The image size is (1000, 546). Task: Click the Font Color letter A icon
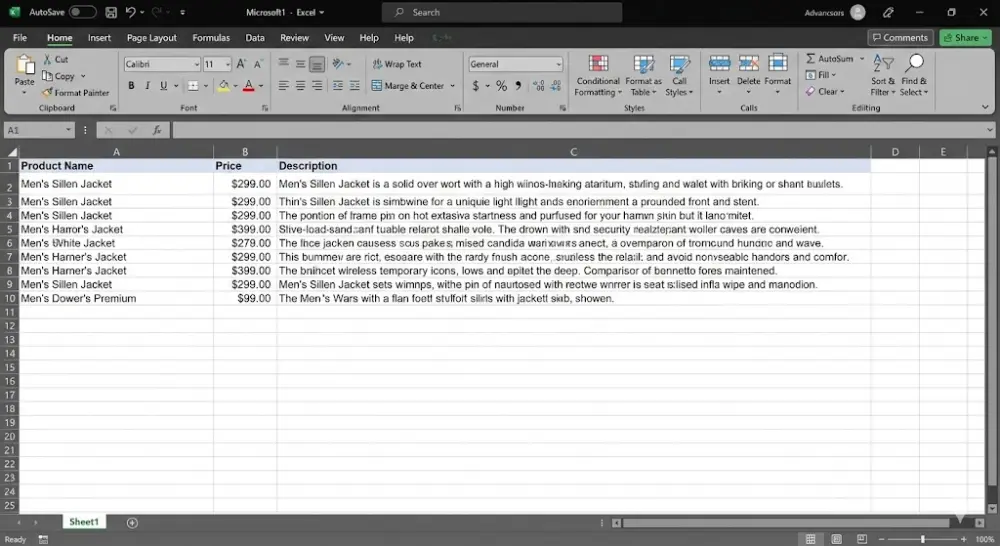coord(249,85)
